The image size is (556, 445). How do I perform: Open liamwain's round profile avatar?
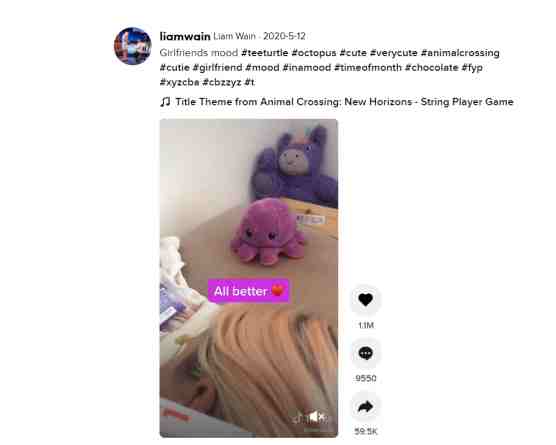click(x=133, y=46)
